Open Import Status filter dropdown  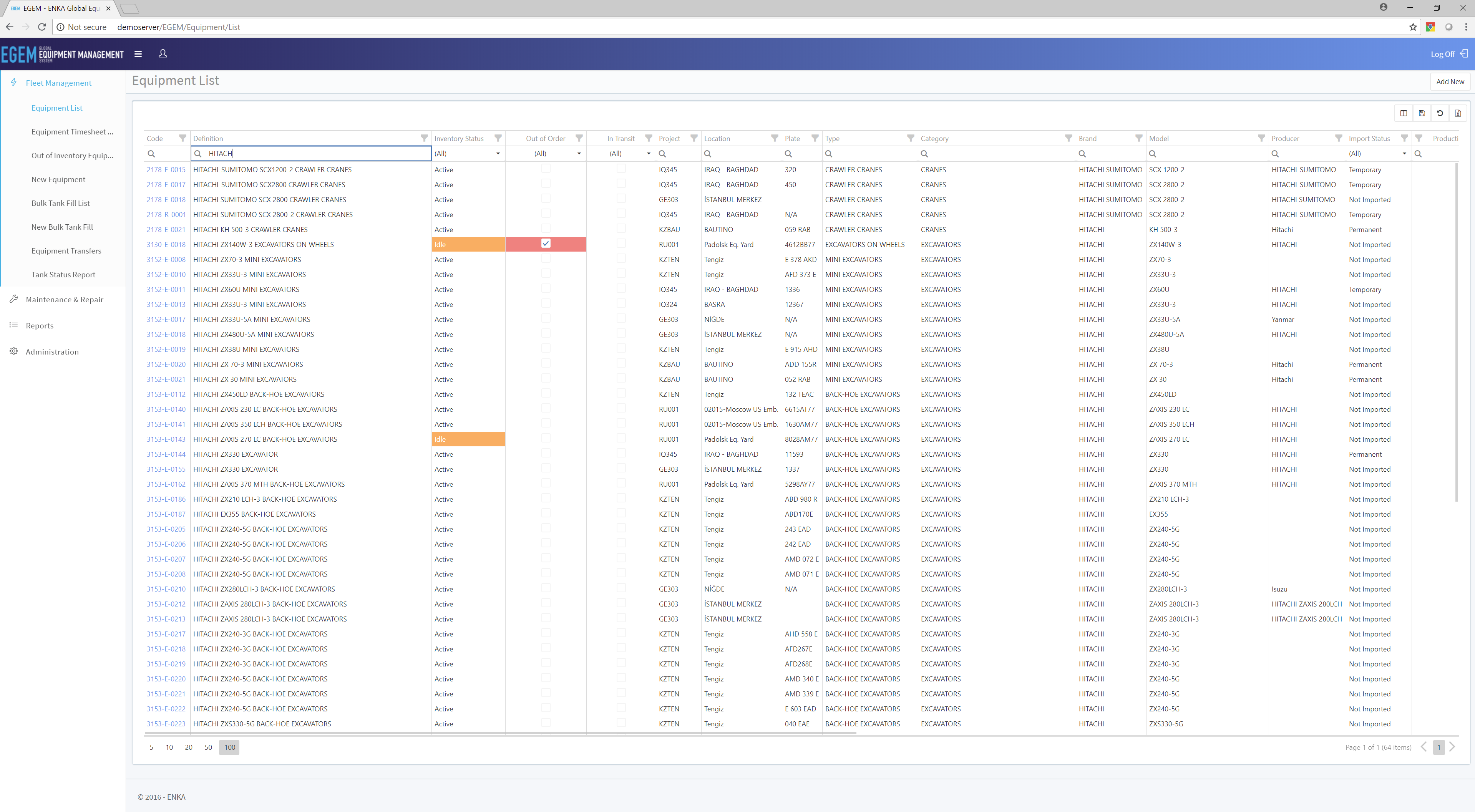coord(1404,153)
